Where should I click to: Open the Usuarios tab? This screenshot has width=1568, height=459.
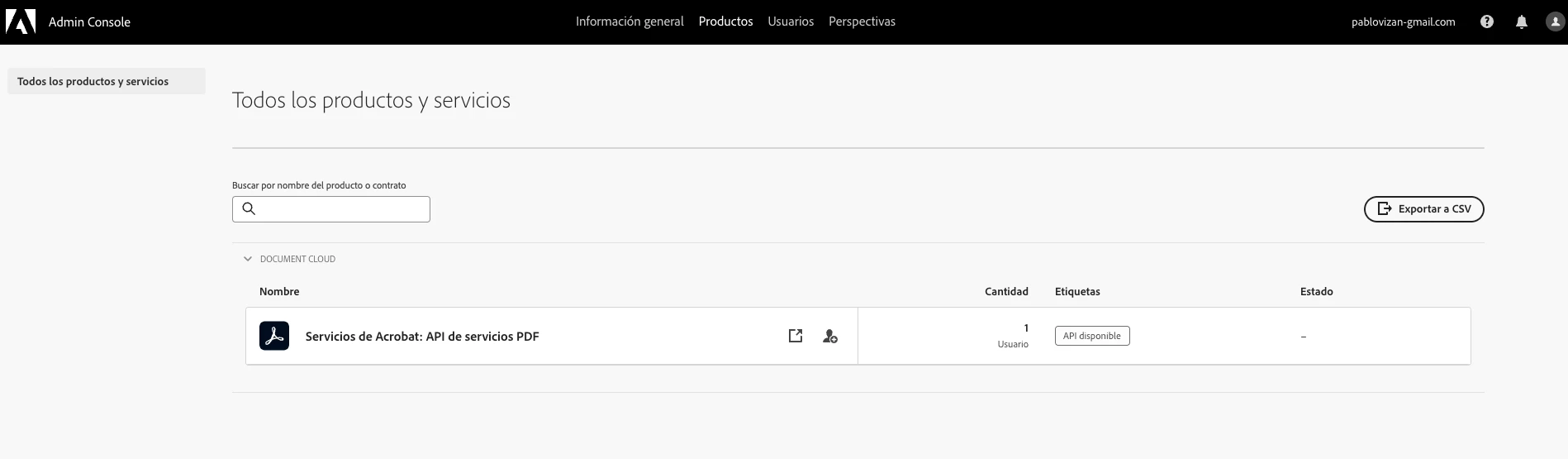click(x=791, y=22)
